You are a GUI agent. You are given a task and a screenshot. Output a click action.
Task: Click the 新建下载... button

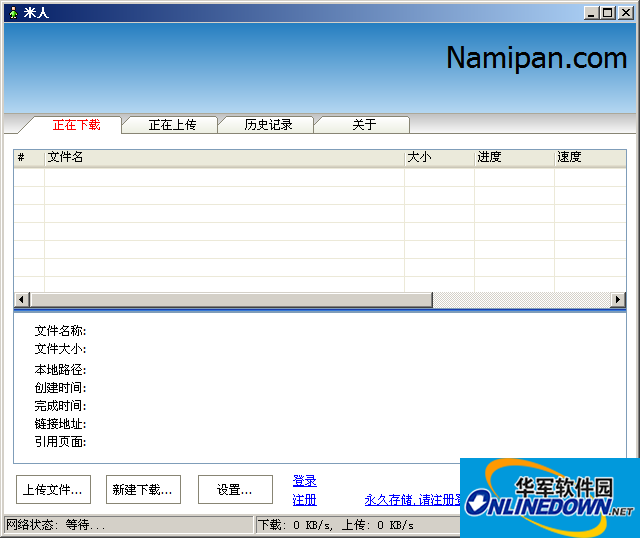click(x=143, y=490)
